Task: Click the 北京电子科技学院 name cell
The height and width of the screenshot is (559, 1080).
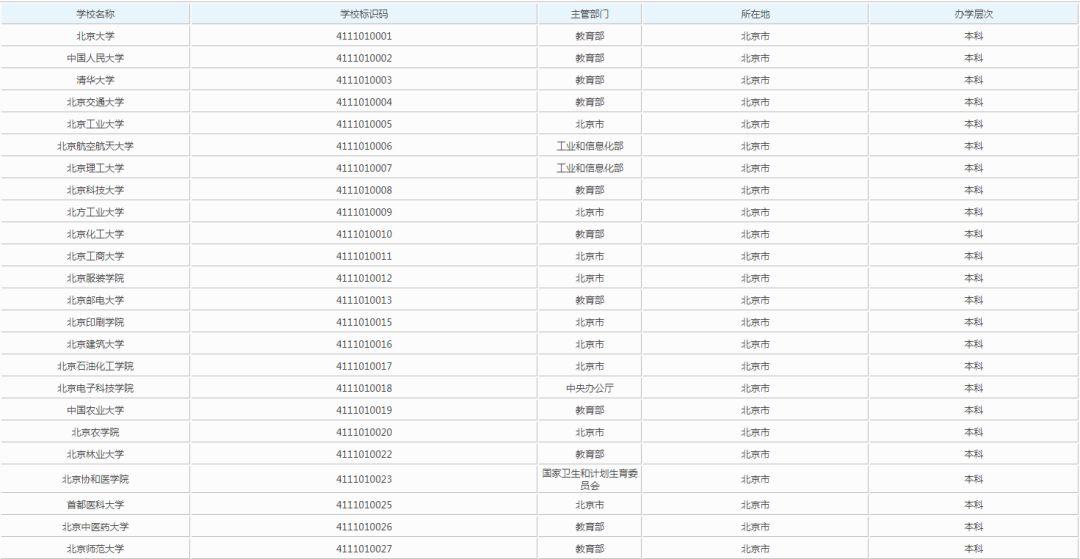Action: coord(95,388)
